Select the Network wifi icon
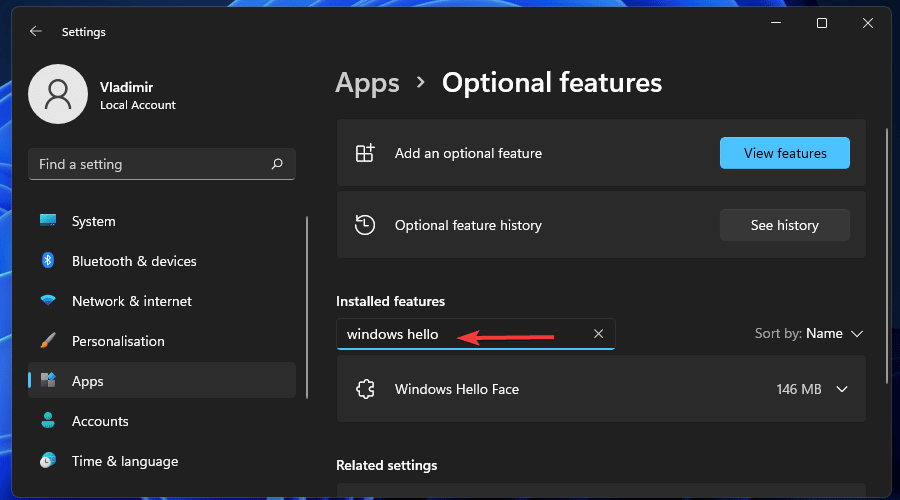 point(48,300)
